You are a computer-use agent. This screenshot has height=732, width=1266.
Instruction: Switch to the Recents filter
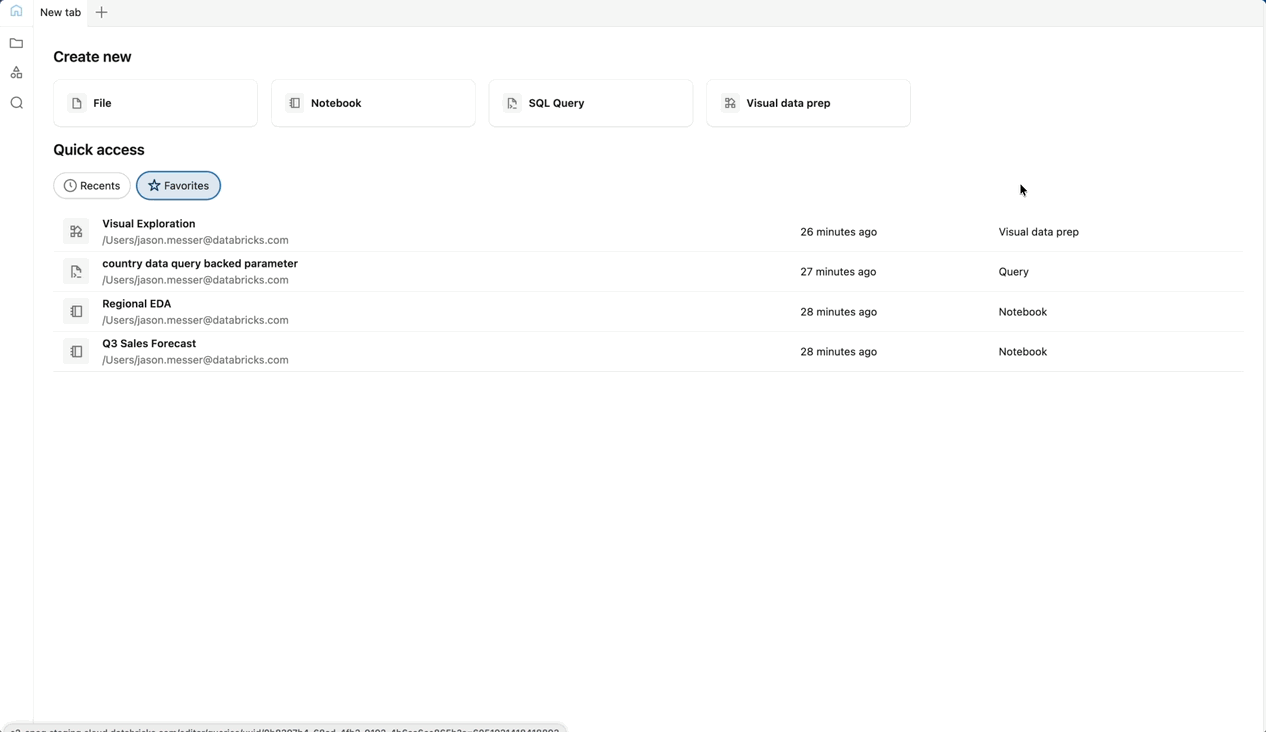92,186
